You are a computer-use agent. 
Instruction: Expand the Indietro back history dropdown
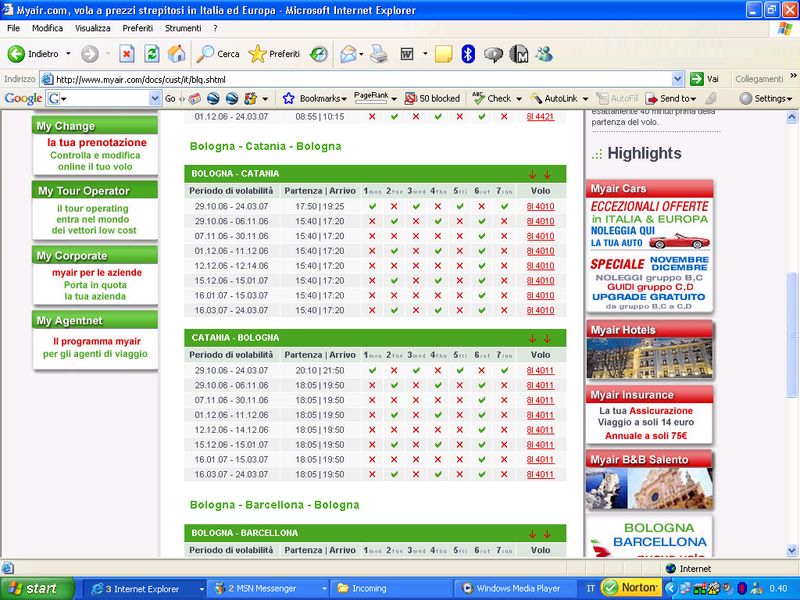click(x=68, y=54)
